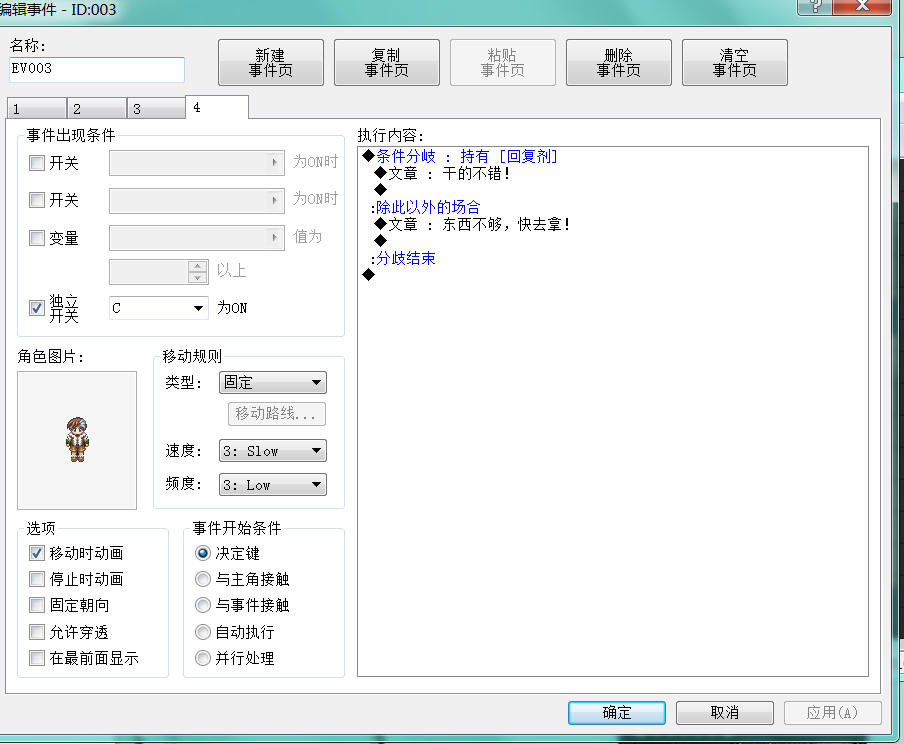Click the 清空事件页 button

pos(734,63)
